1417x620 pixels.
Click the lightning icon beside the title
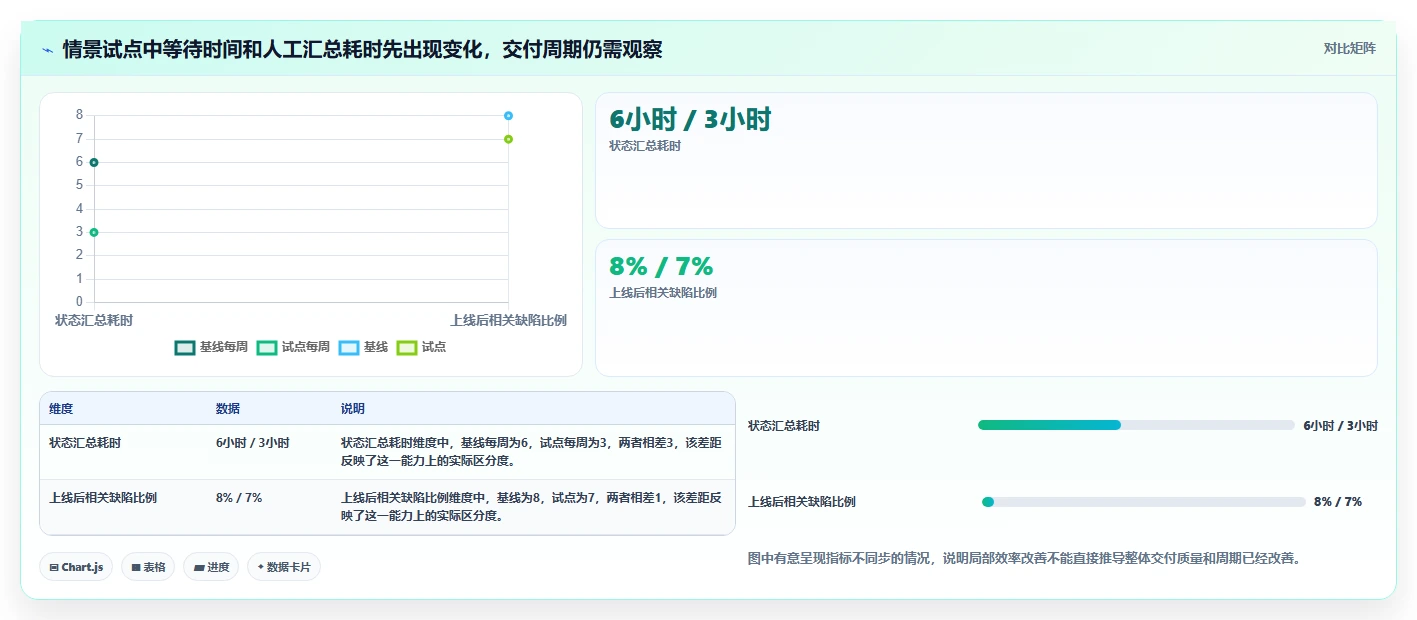(x=47, y=50)
